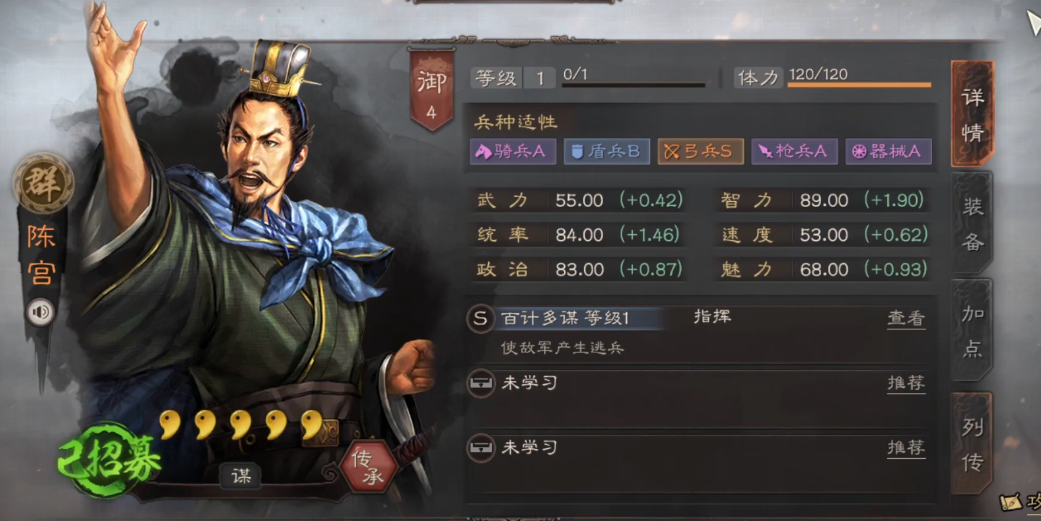
Task: Click the second empty skill slot icon
Action: pos(480,448)
